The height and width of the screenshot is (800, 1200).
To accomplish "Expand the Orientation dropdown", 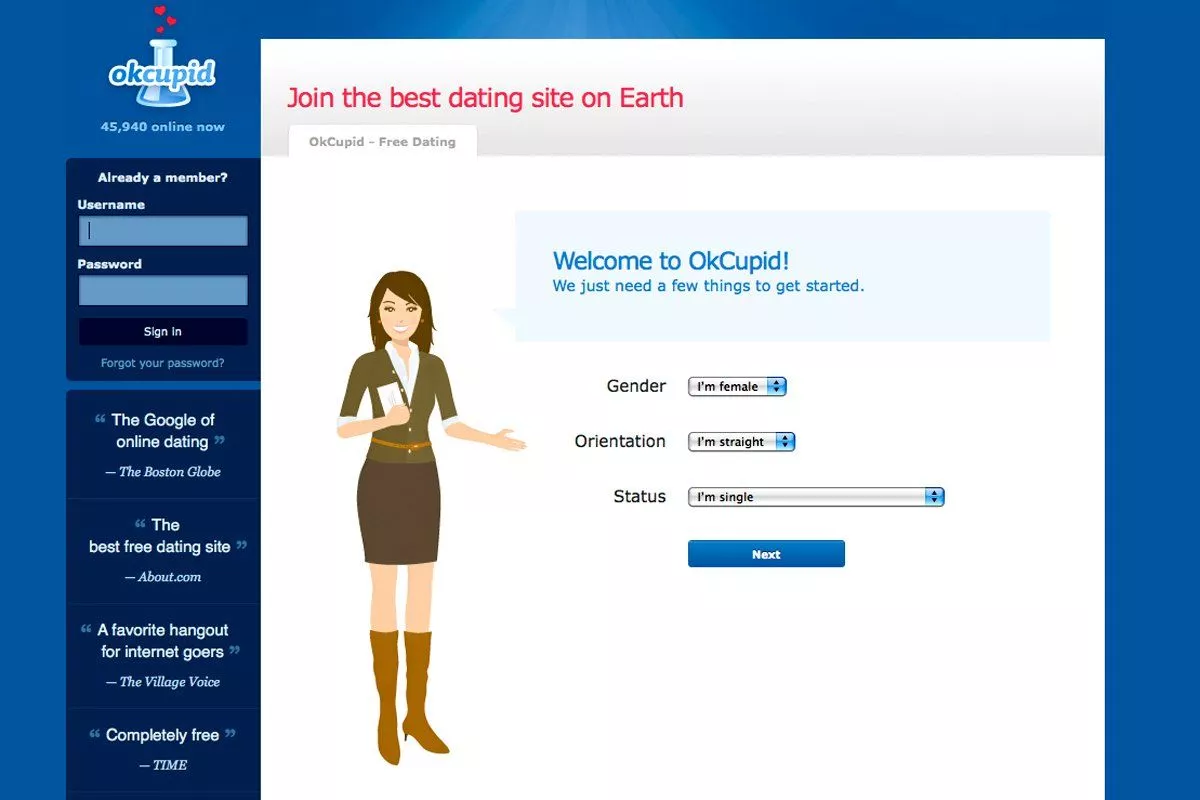I will [x=741, y=442].
